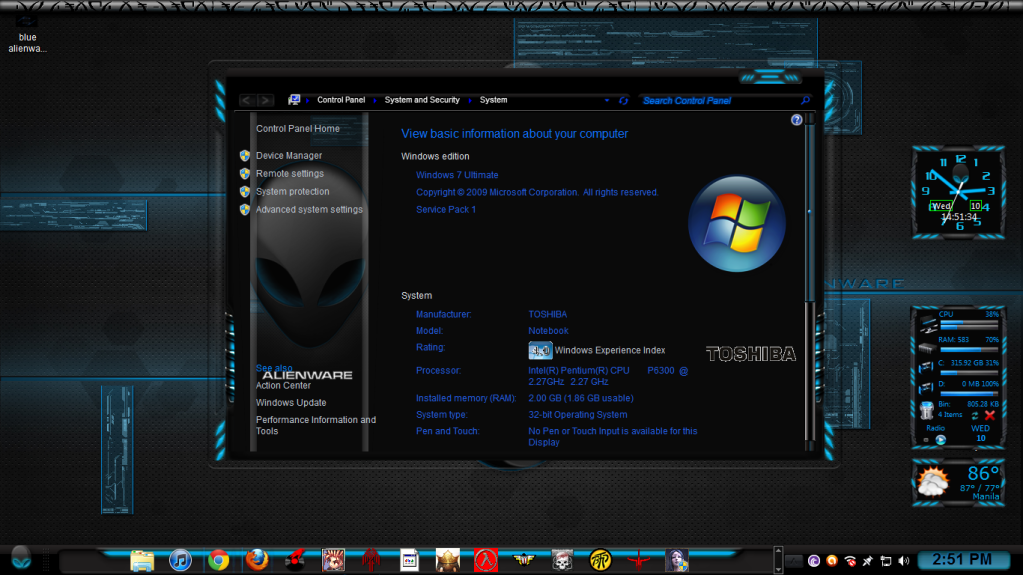Click the 2:51 PM taskbar clock
Viewport: 1023px width, 575px height.
(x=962, y=560)
